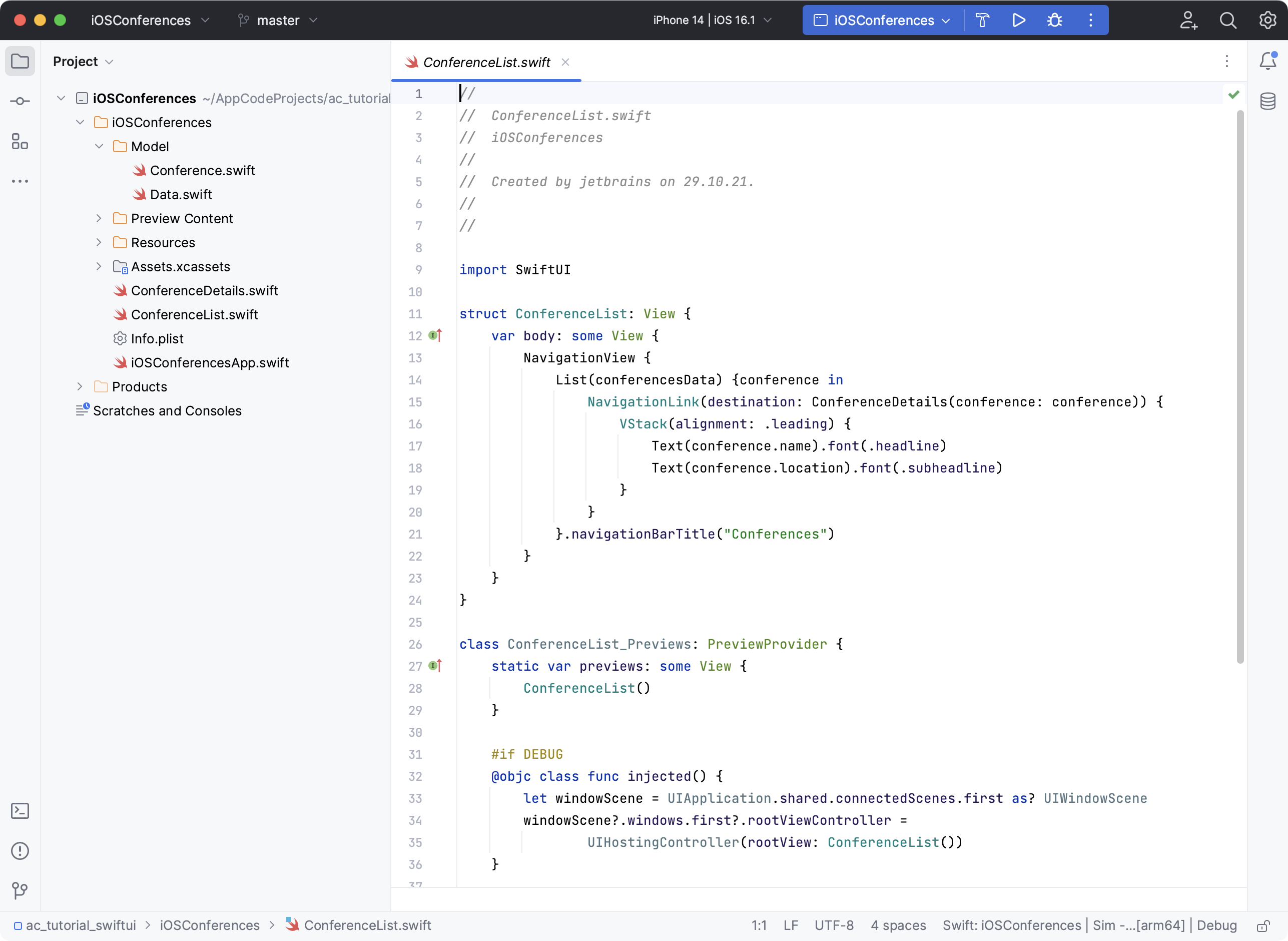The image size is (1288, 941).
Task: Click the gutter implements icon on line 27
Action: [x=435, y=666]
